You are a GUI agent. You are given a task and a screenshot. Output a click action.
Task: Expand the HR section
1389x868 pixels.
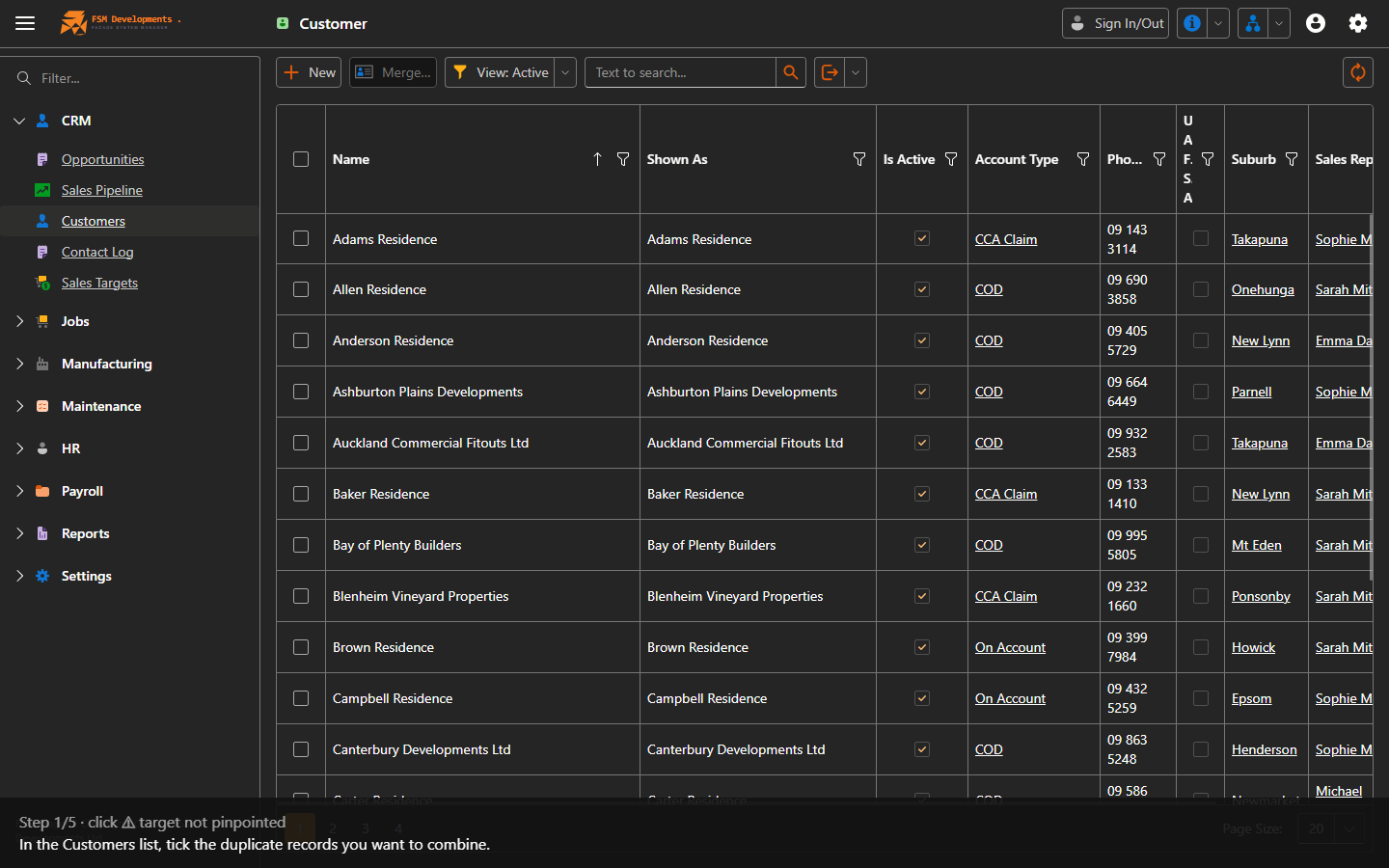[x=19, y=448]
